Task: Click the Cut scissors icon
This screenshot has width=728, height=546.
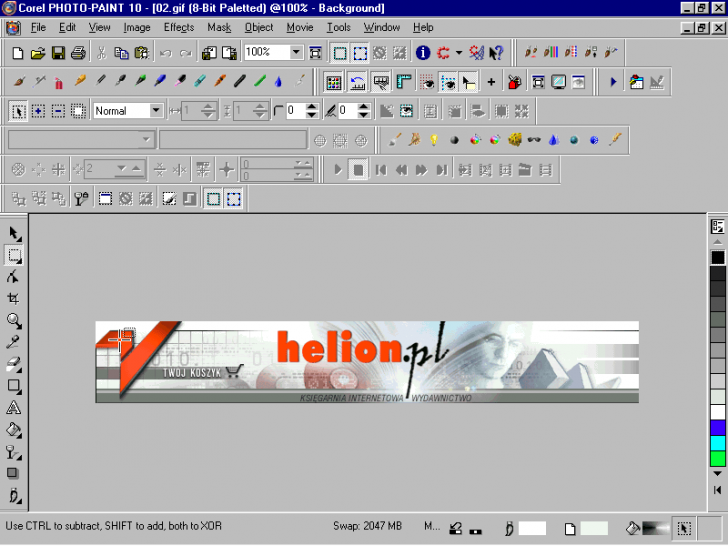Action: pyautogui.click(x=101, y=53)
